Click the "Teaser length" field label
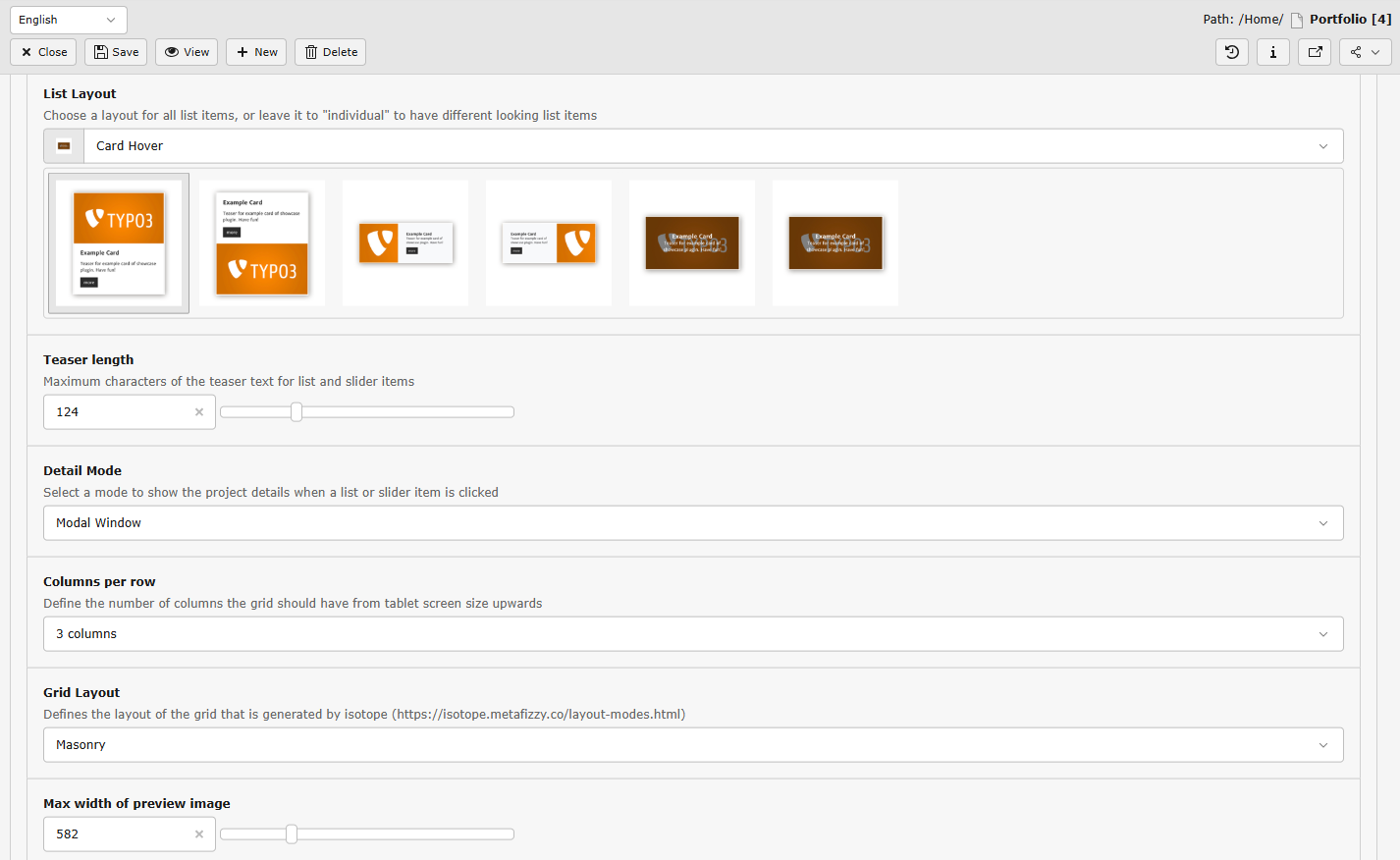This screenshot has width=1400, height=860. (88, 360)
